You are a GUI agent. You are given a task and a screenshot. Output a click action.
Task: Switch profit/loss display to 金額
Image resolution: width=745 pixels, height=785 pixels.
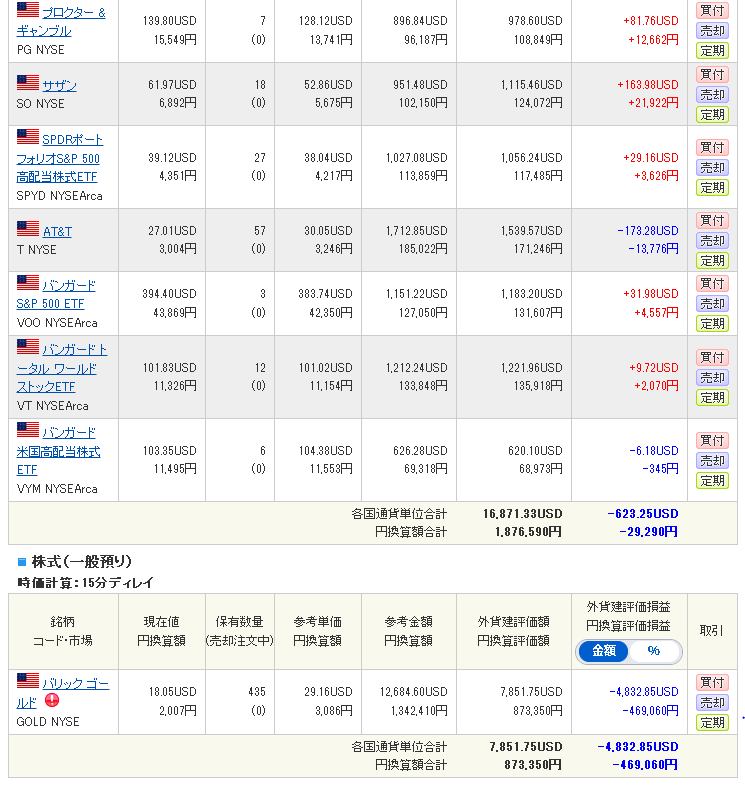(603, 651)
